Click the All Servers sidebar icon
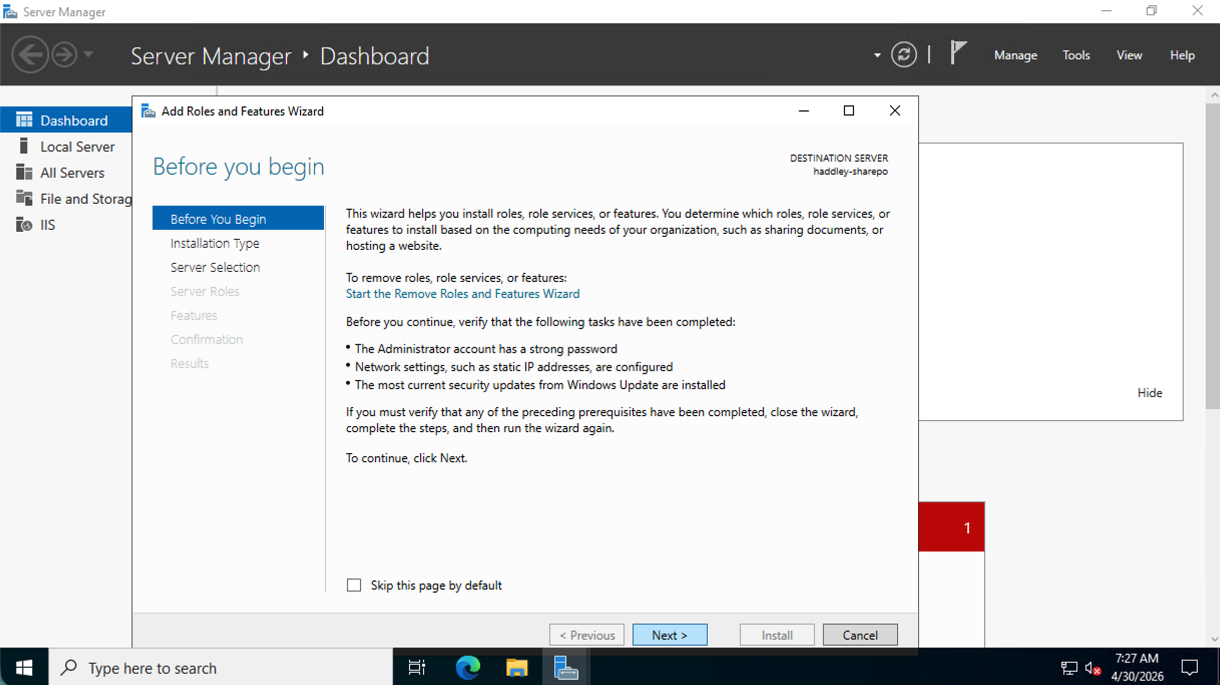 coord(24,172)
